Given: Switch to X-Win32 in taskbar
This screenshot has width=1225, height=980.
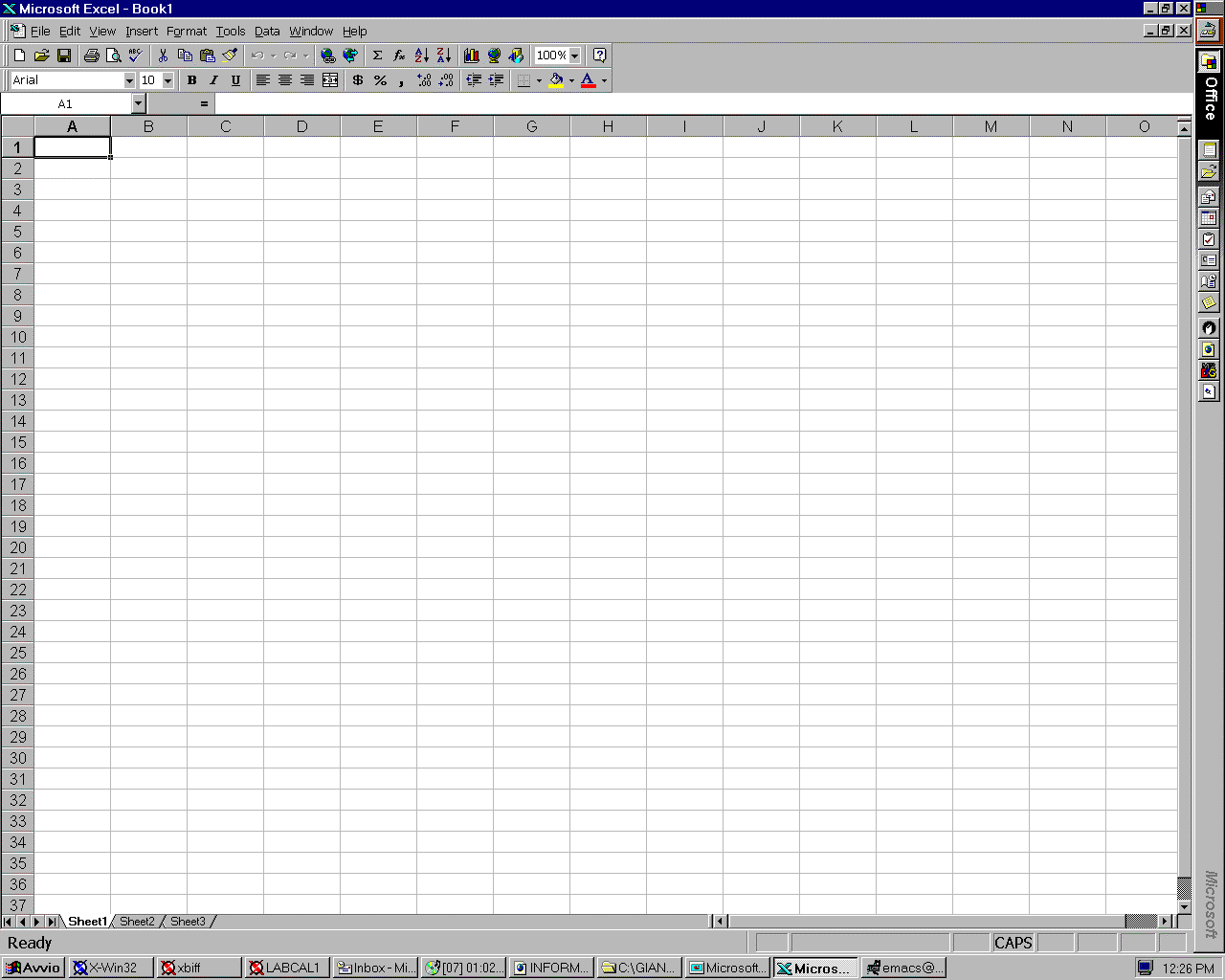Looking at the screenshot, I should click(x=111, y=968).
